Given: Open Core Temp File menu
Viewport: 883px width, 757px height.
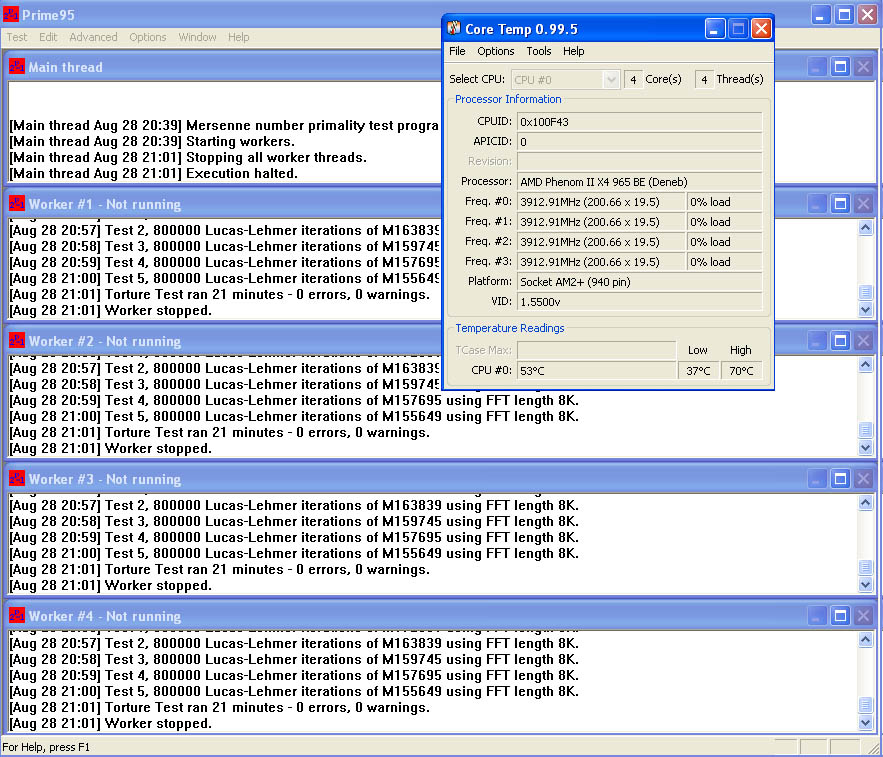Looking at the screenshot, I should pyautogui.click(x=457, y=51).
